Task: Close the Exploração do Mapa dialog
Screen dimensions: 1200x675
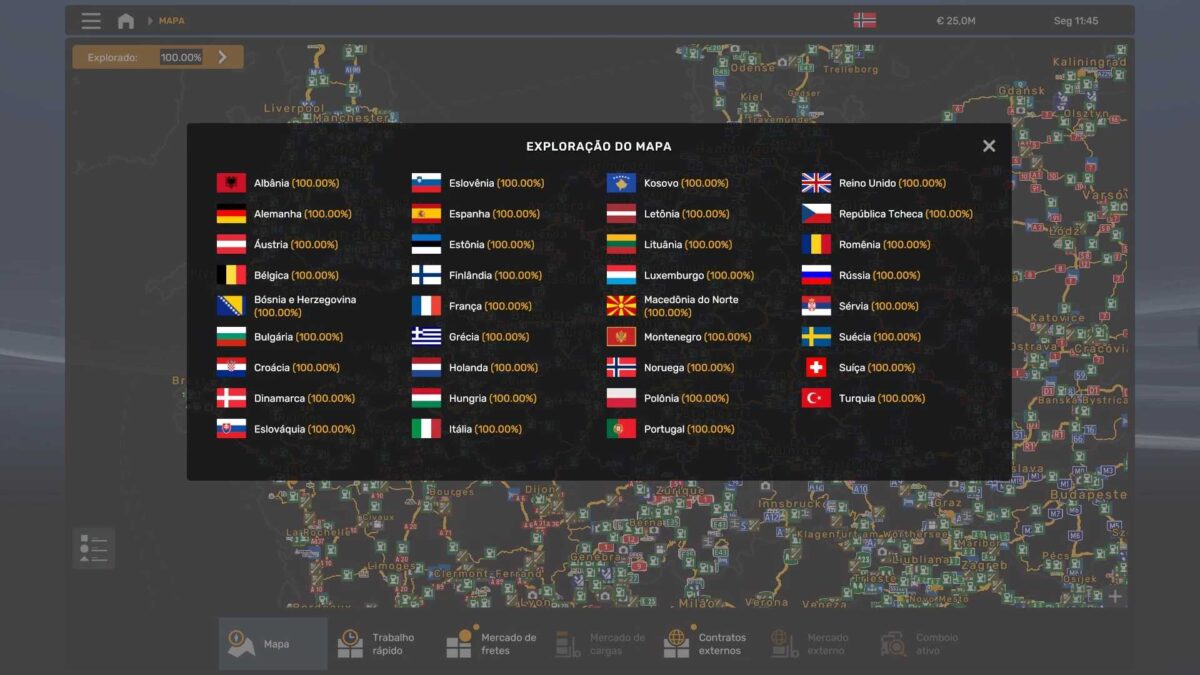Action: (x=988, y=146)
